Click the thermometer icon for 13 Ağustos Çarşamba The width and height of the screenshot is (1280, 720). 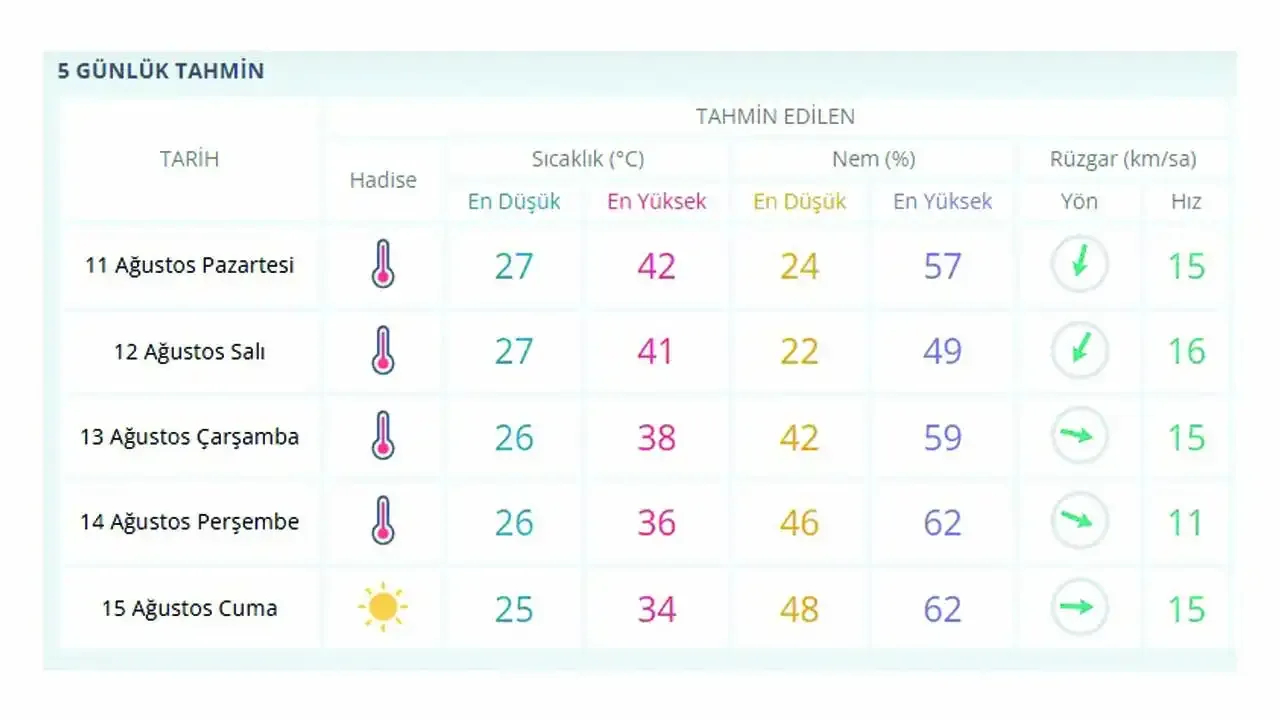[x=383, y=437]
